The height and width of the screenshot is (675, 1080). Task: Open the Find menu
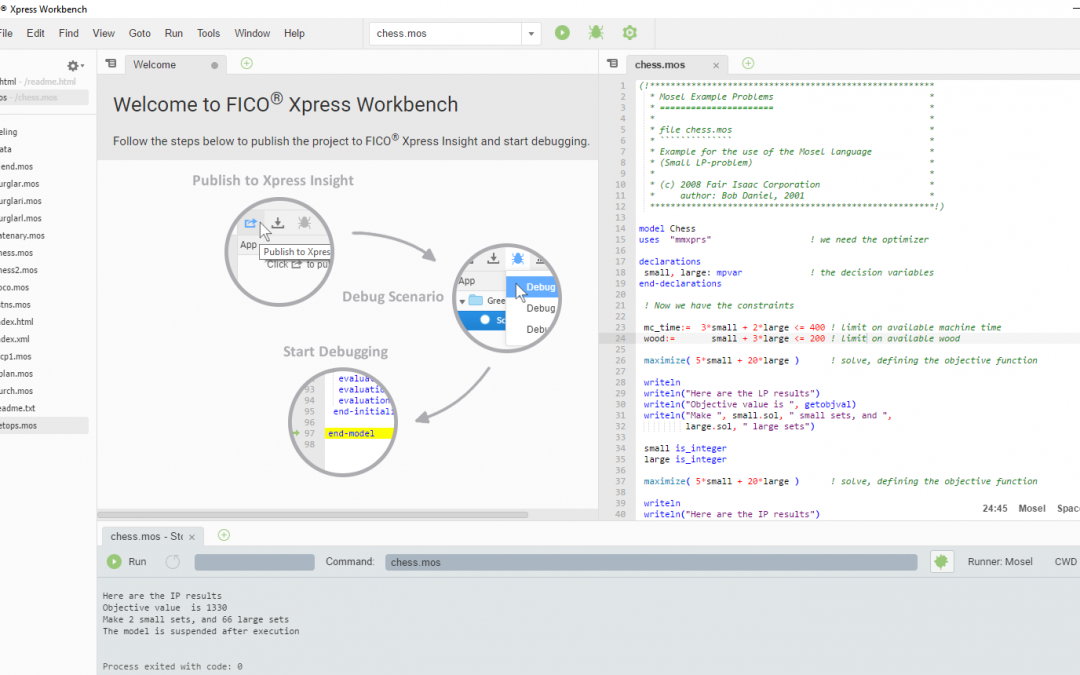(x=69, y=33)
